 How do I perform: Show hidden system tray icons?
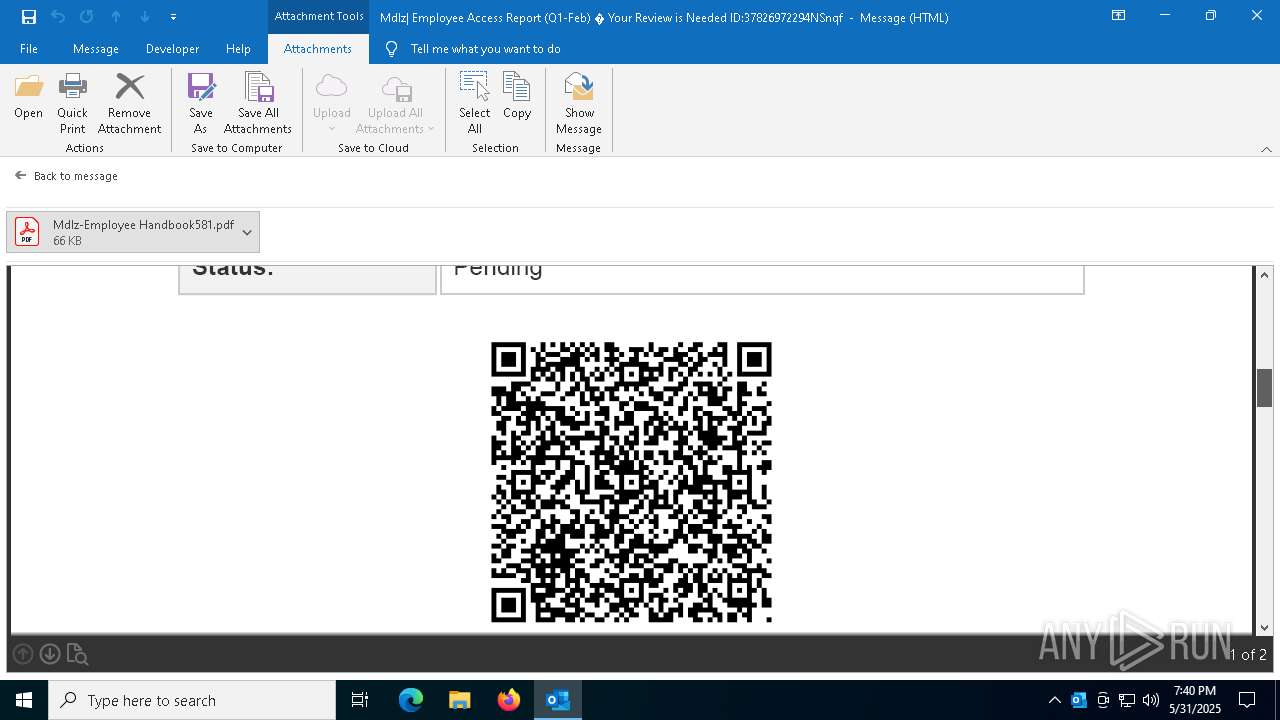point(1054,700)
